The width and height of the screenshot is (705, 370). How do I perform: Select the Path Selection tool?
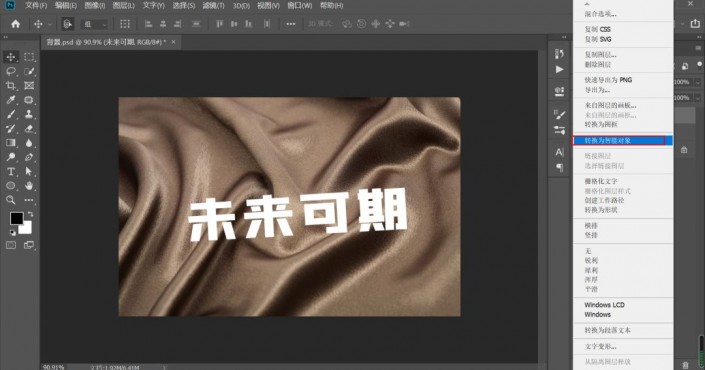[x=29, y=171]
